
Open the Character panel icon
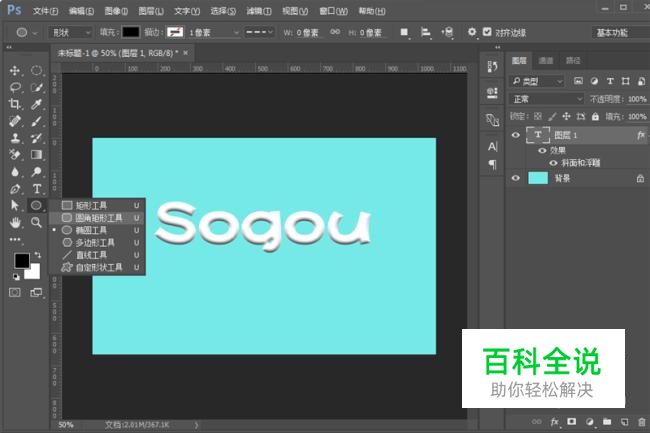point(492,146)
